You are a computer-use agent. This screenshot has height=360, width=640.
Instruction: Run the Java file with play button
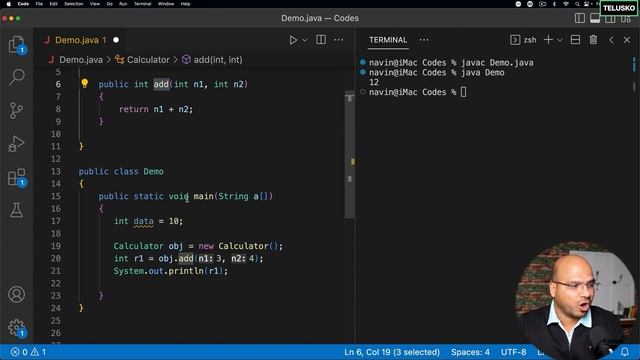coord(293,40)
